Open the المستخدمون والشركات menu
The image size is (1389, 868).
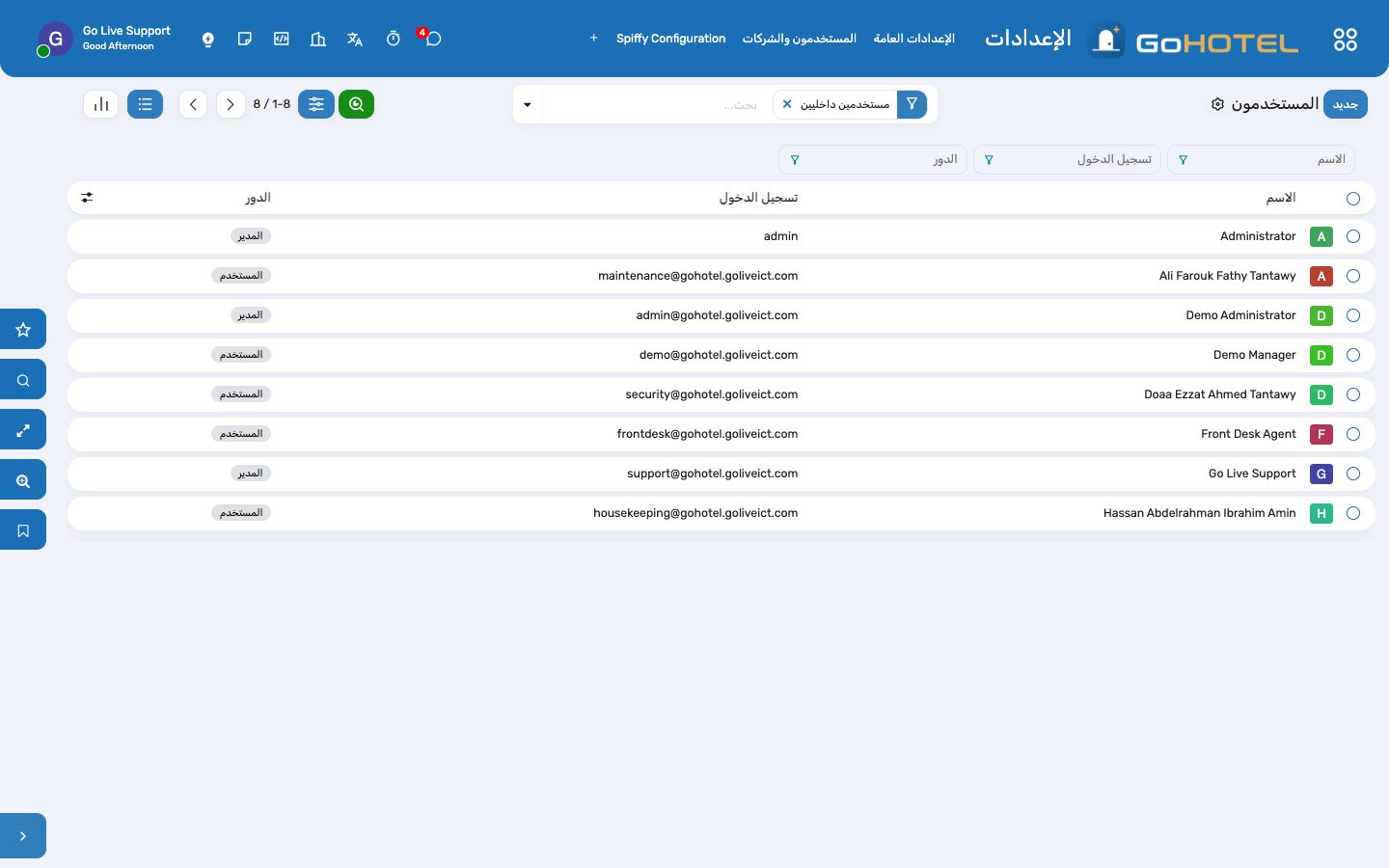(799, 39)
